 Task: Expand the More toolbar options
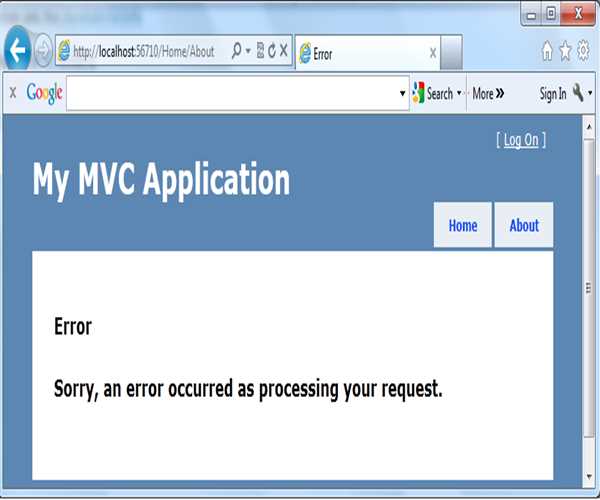[x=488, y=93]
